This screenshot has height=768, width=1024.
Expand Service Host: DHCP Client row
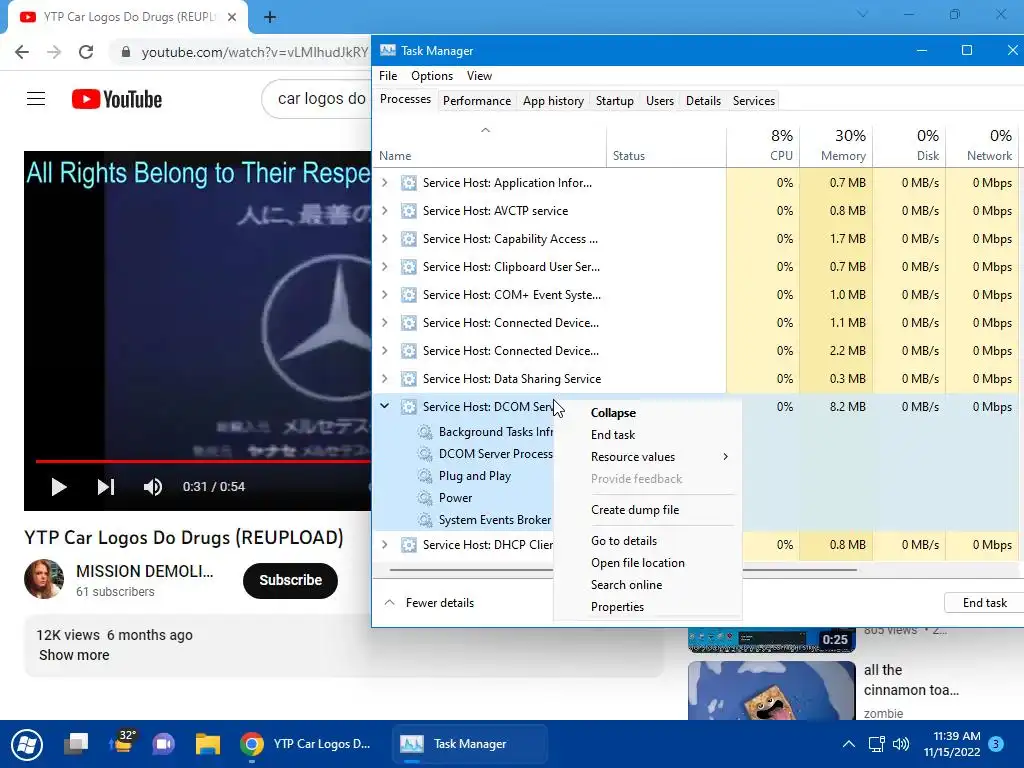click(x=385, y=545)
